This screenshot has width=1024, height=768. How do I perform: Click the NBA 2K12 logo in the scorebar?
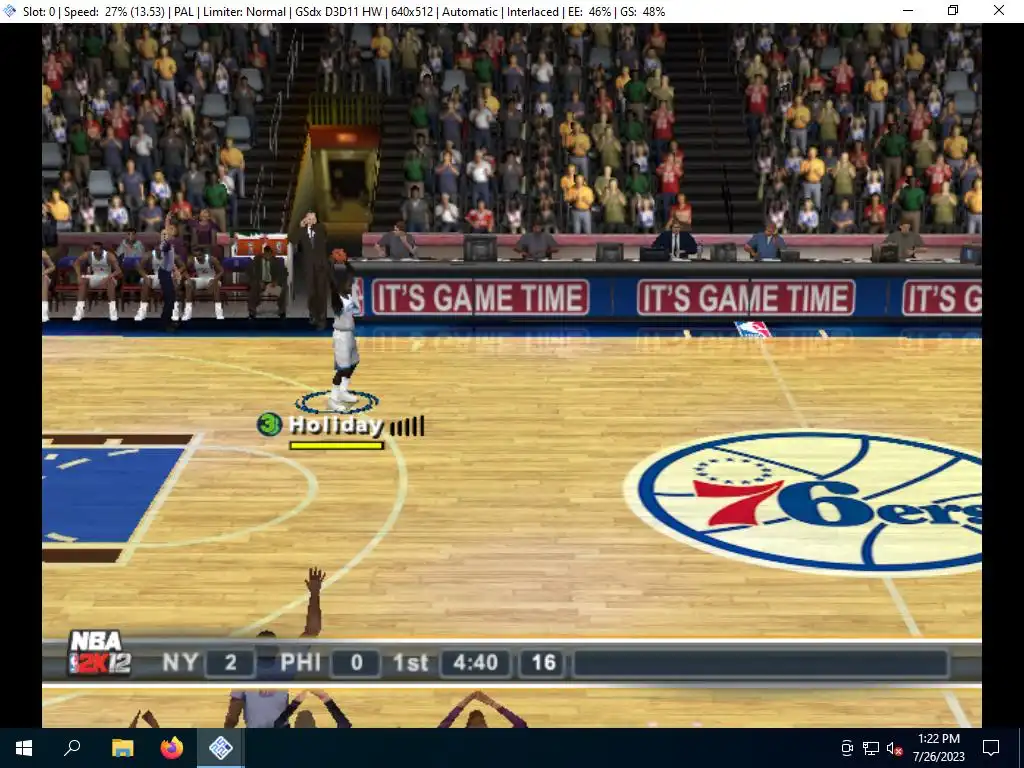[x=100, y=652]
